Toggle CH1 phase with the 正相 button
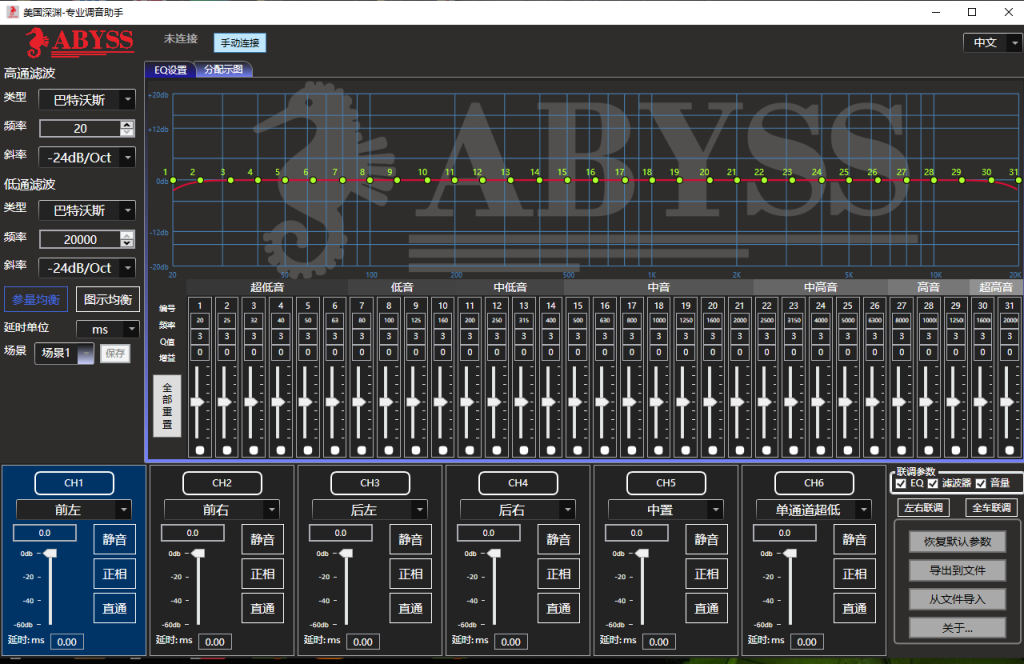 click(x=114, y=574)
